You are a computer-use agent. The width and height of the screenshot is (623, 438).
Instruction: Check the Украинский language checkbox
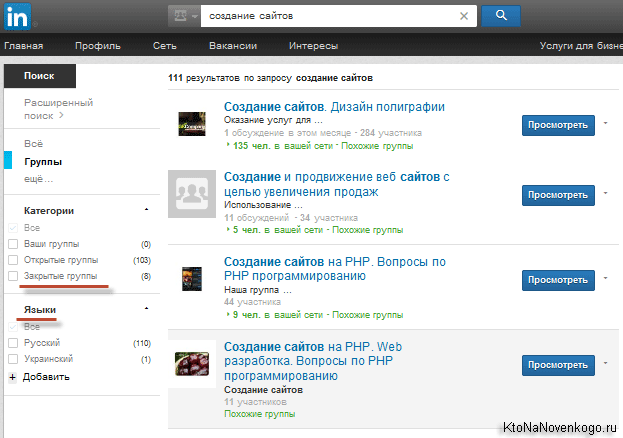pyautogui.click(x=13, y=359)
